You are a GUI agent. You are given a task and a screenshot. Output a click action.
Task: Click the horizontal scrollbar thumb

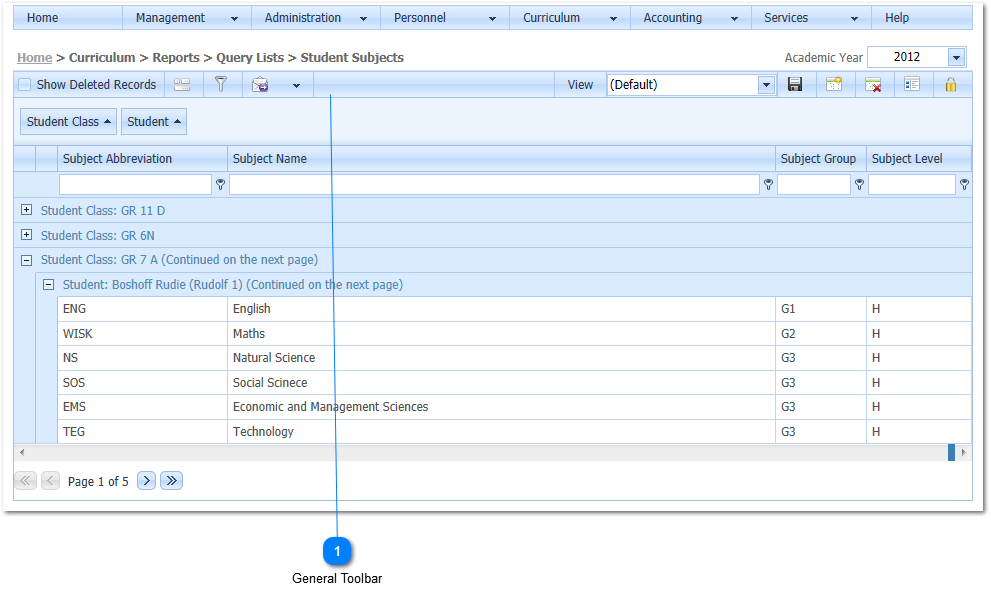[x=951, y=452]
